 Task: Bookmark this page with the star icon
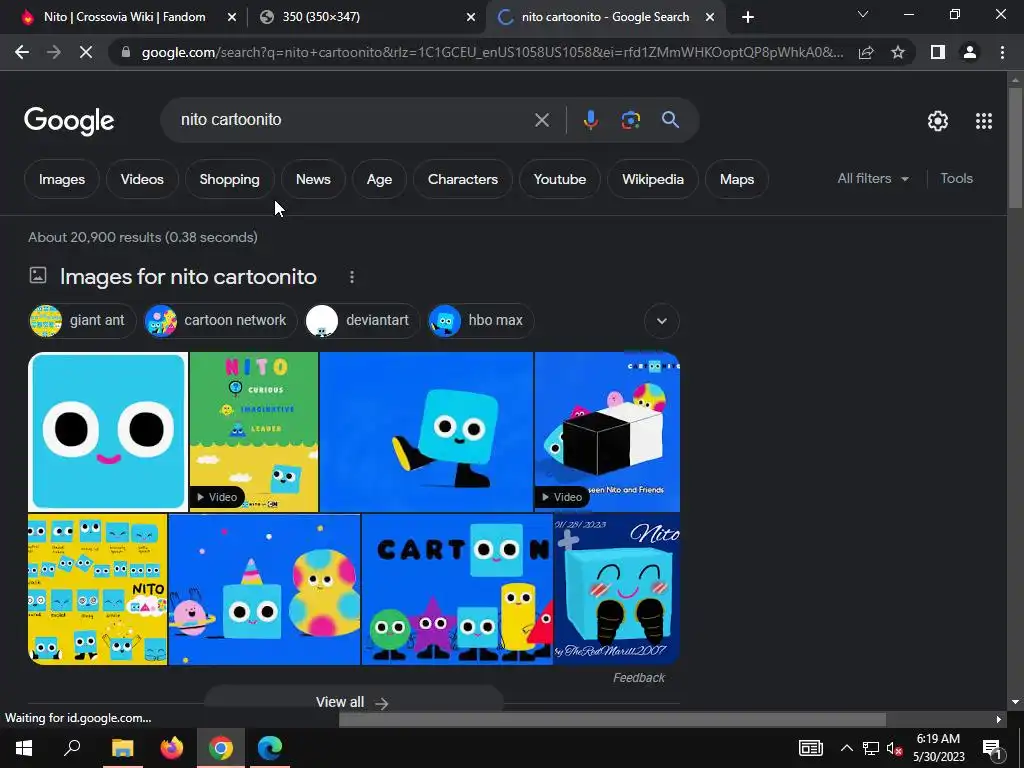tap(898, 52)
